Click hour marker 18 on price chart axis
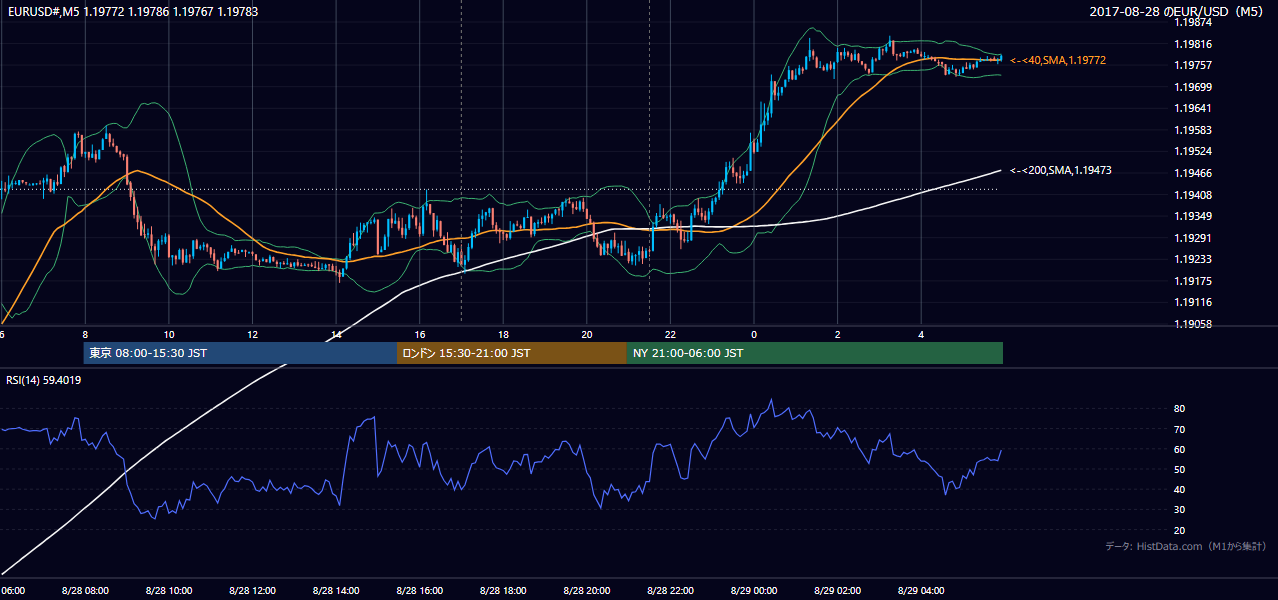 (x=503, y=335)
